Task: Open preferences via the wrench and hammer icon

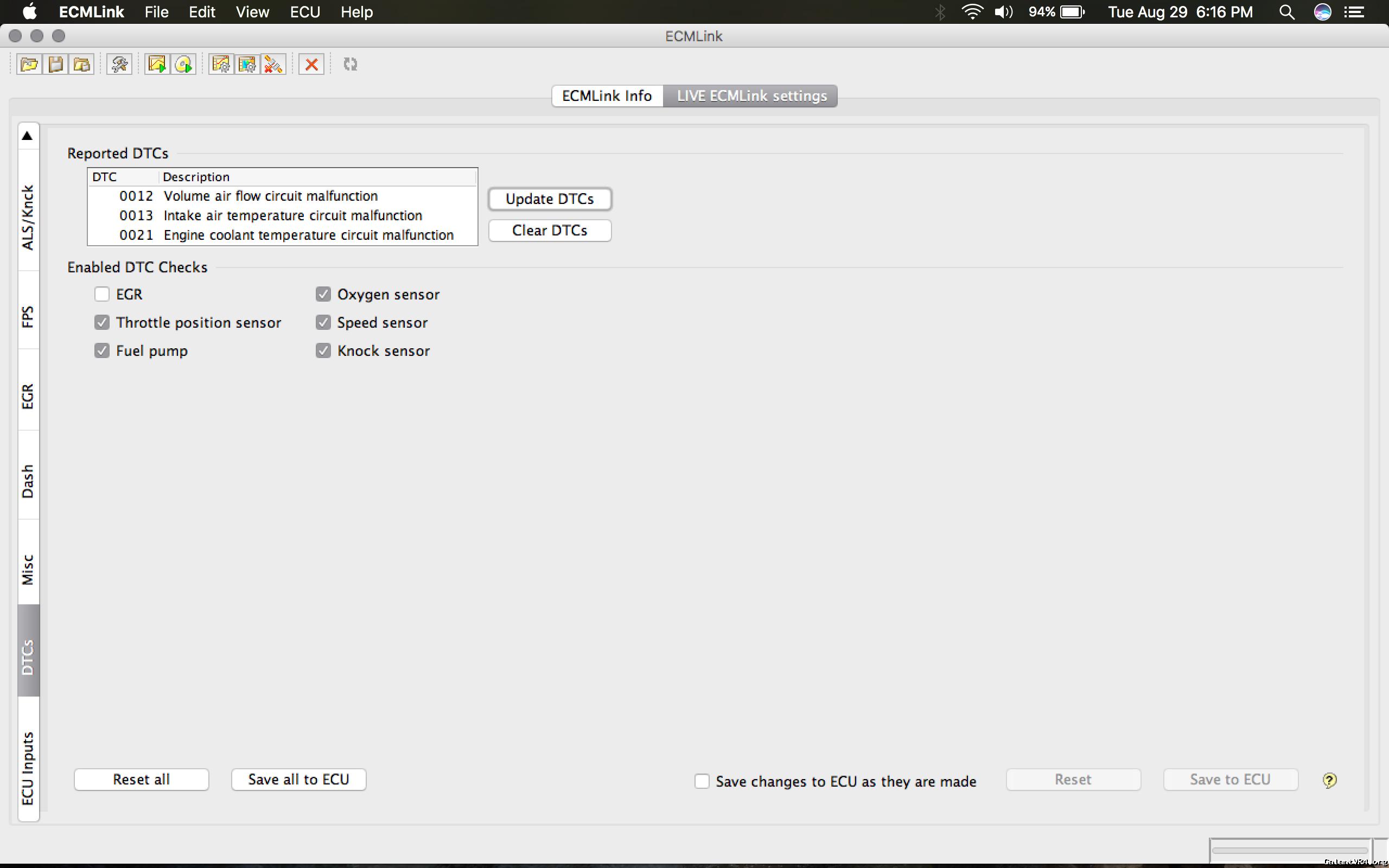Action: click(119, 65)
